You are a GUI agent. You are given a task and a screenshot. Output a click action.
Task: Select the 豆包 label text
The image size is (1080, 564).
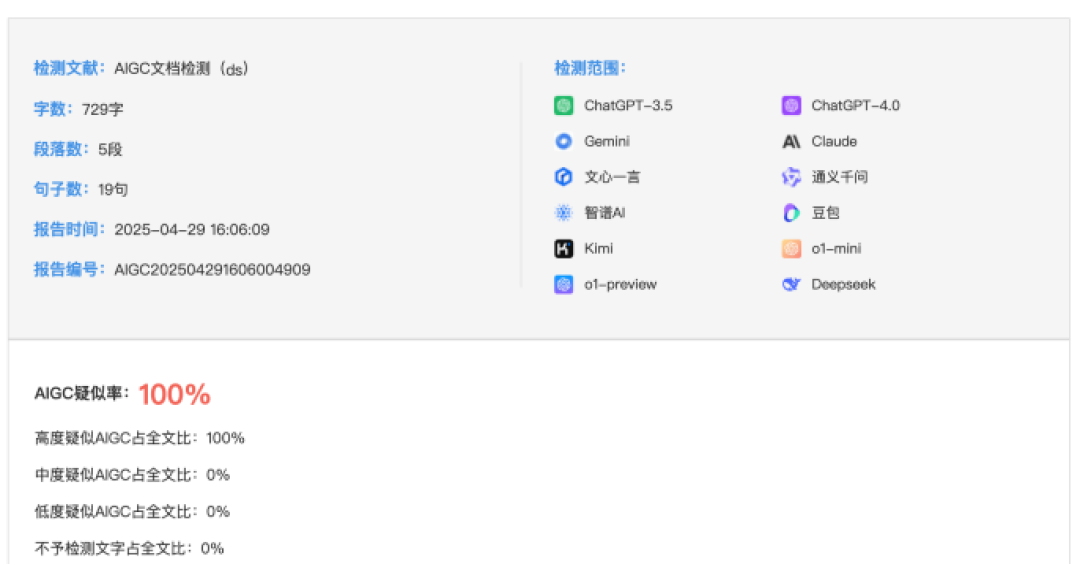click(x=825, y=213)
